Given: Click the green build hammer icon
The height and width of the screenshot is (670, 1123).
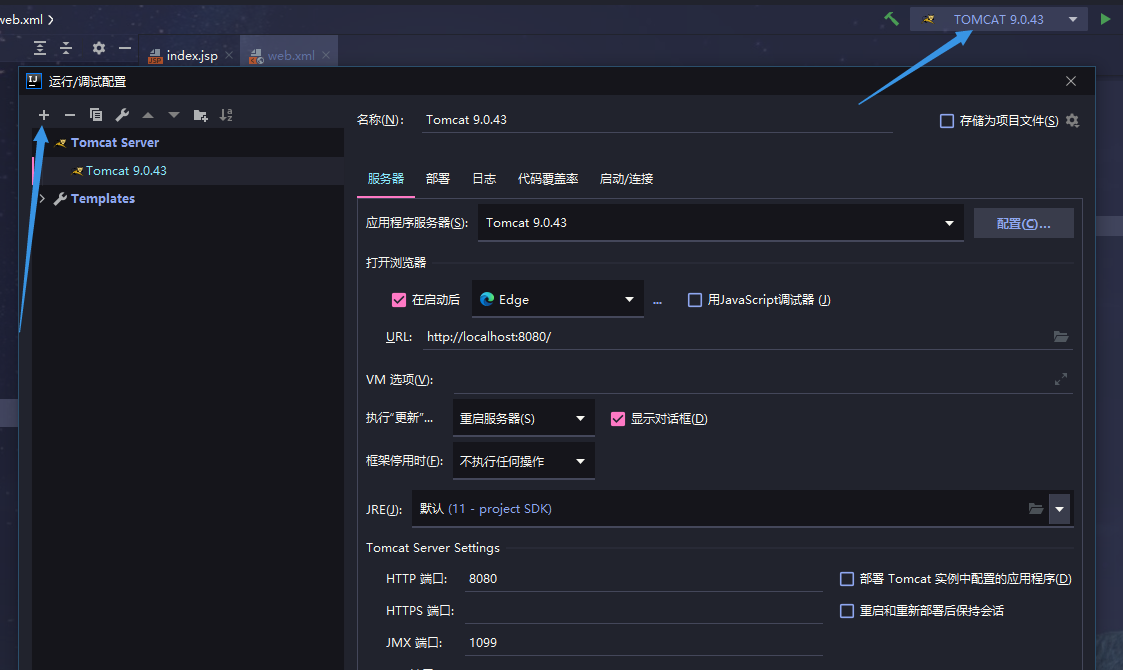Looking at the screenshot, I should click(891, 19).
